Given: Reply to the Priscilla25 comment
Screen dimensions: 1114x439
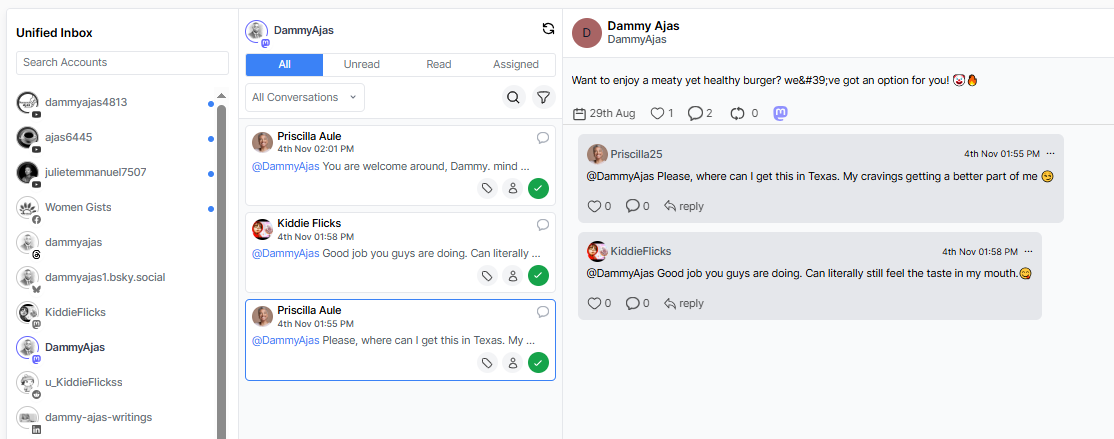Looking at the screenshot, I should (x=684, y=206).
